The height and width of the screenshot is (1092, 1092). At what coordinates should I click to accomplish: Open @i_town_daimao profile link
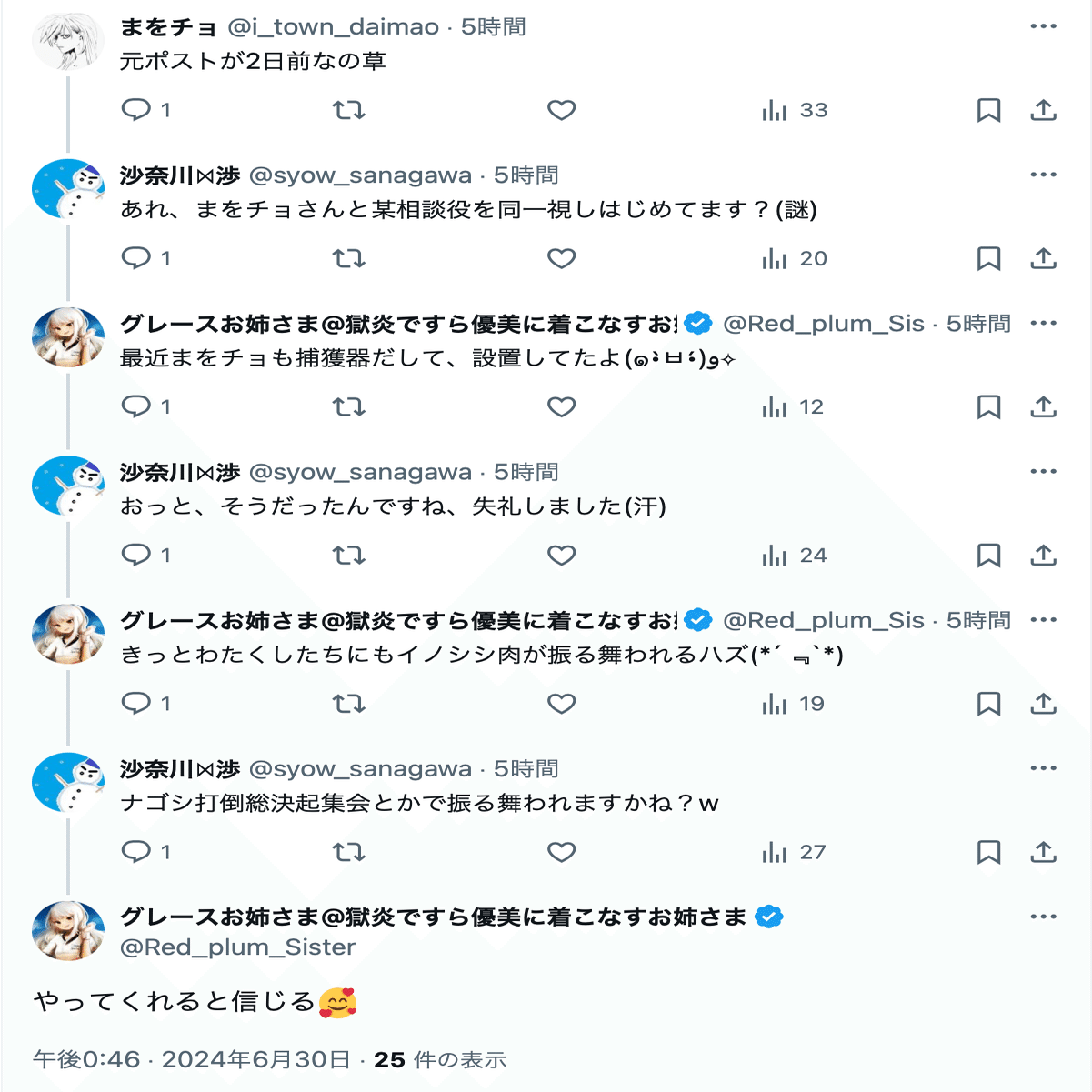(333, 27)
